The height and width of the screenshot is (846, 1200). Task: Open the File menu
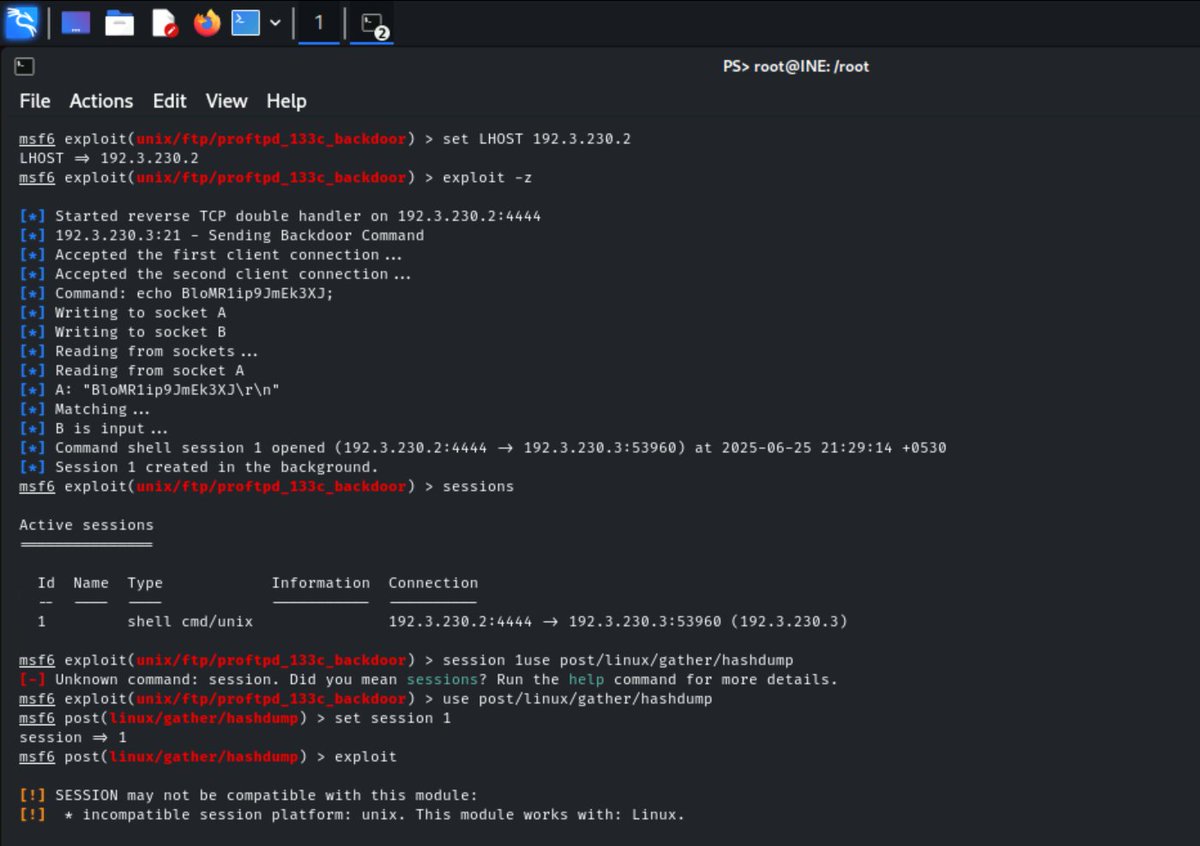(35, 101)
